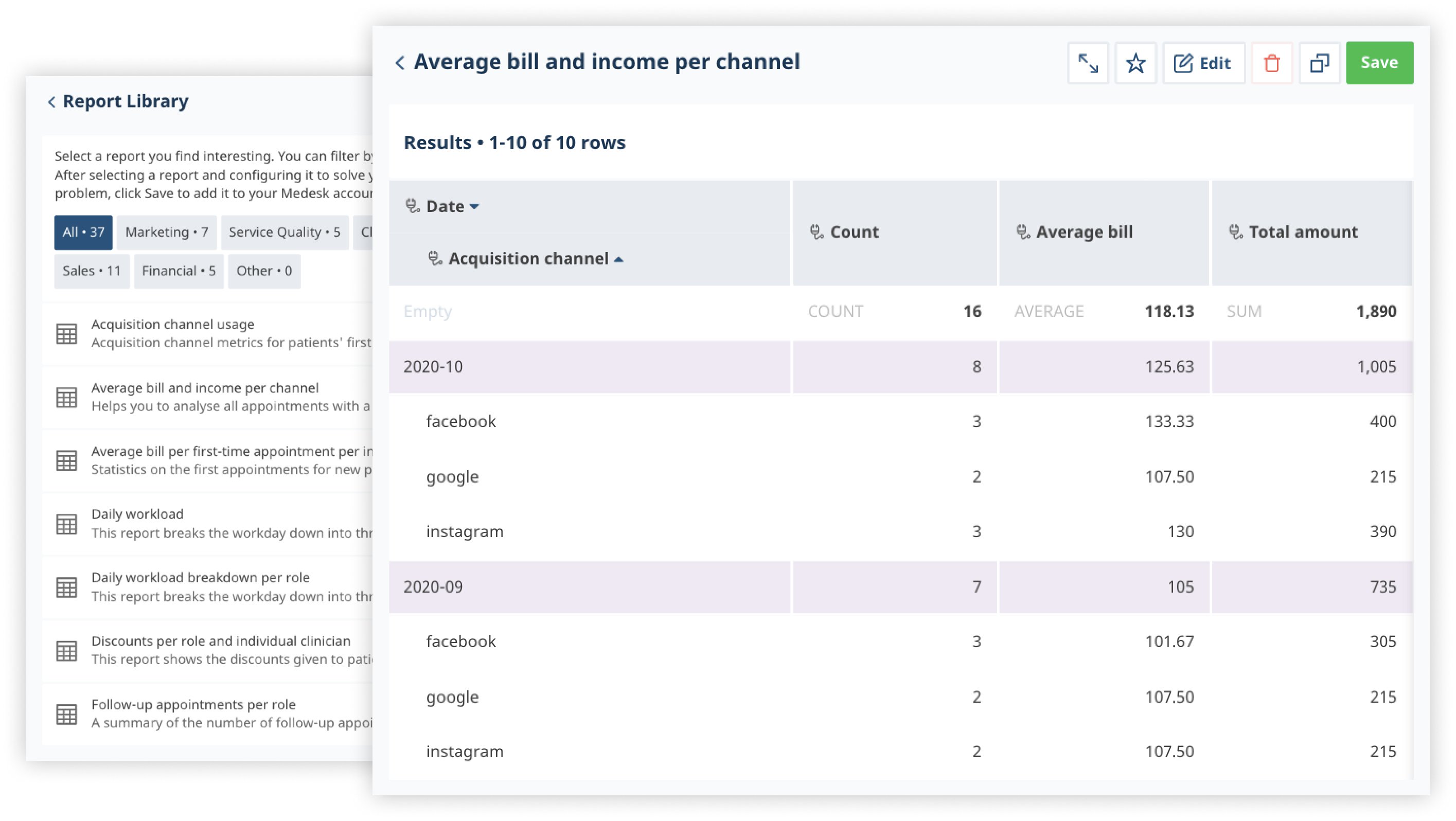Click the resize/collapse arrow icon
Screen dimensions: 1456x821
pyautogui.click(x=1089, y=62)
